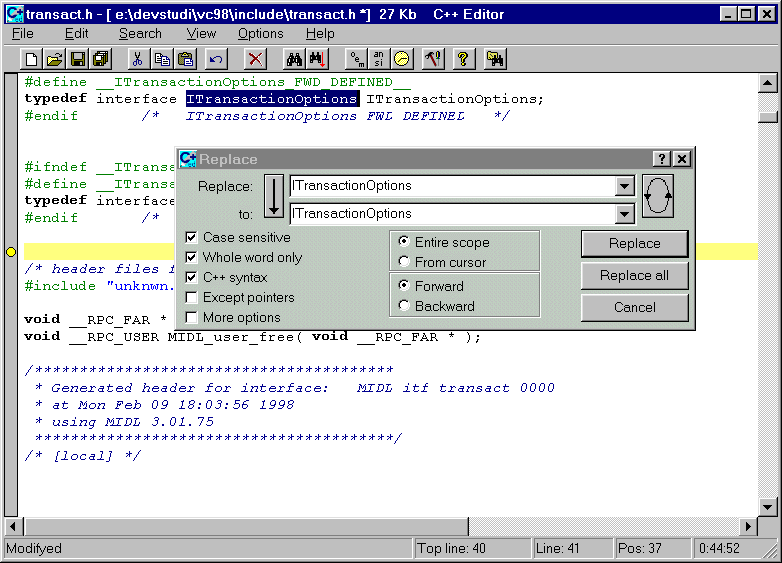
Task: Open the Options menu
Action: [260, 34]
